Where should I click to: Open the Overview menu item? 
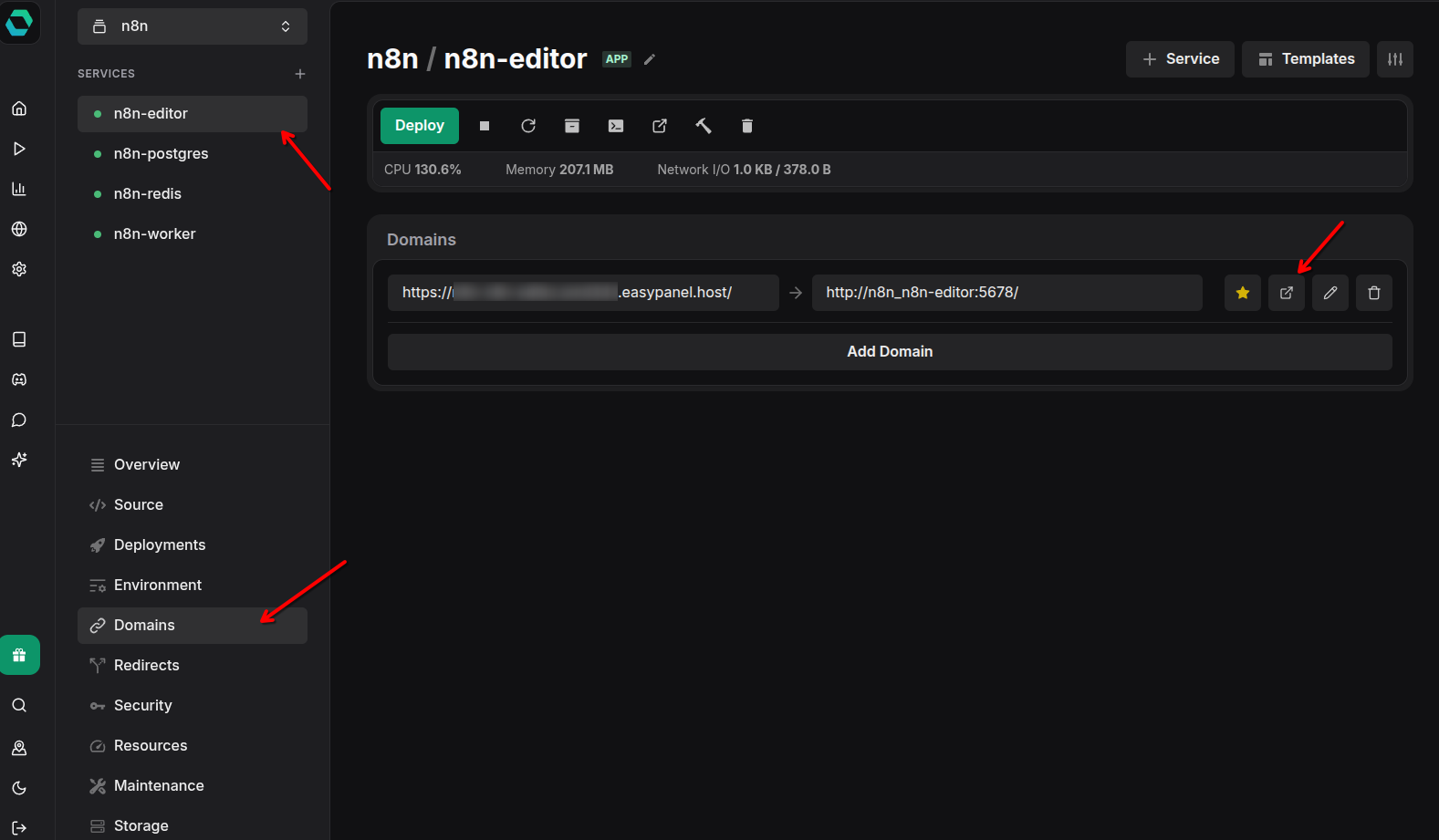coord(193,465)
